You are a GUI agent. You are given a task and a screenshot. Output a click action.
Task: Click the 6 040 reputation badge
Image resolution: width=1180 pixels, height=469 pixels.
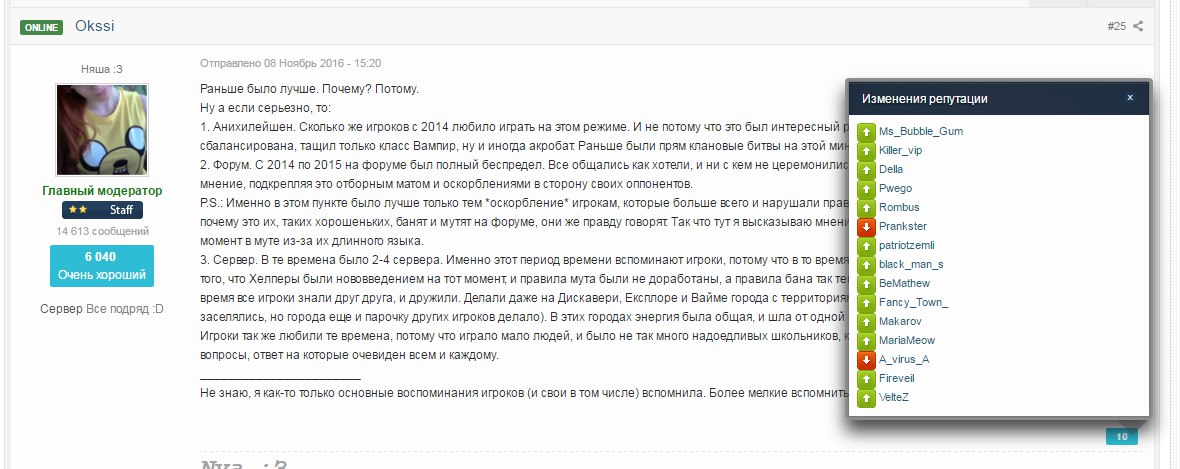pos(102,266)
